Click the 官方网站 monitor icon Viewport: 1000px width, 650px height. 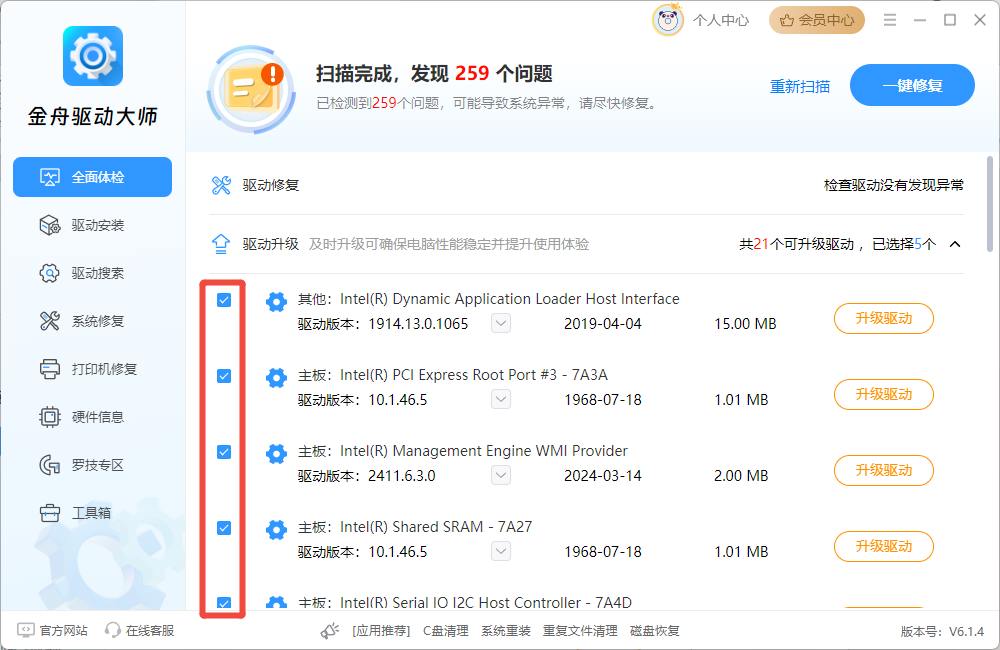coord(26,630)
